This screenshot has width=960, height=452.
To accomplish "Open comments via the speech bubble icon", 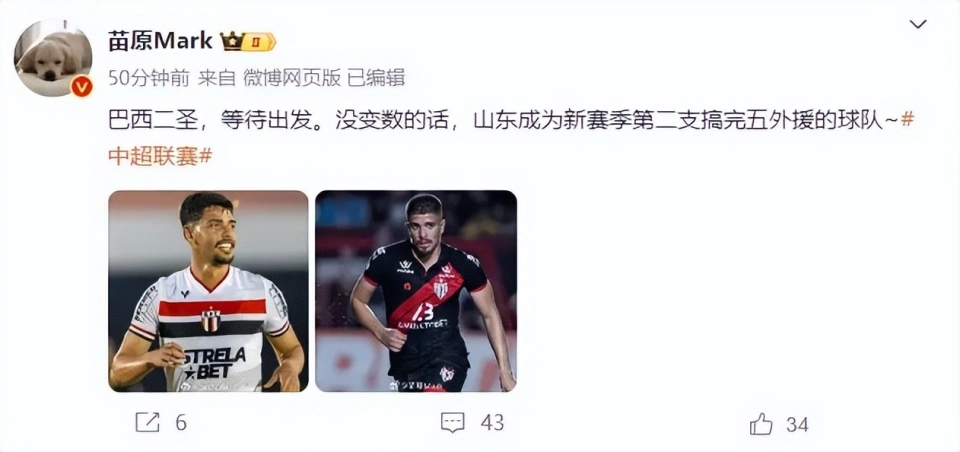I will pos(453,422).
